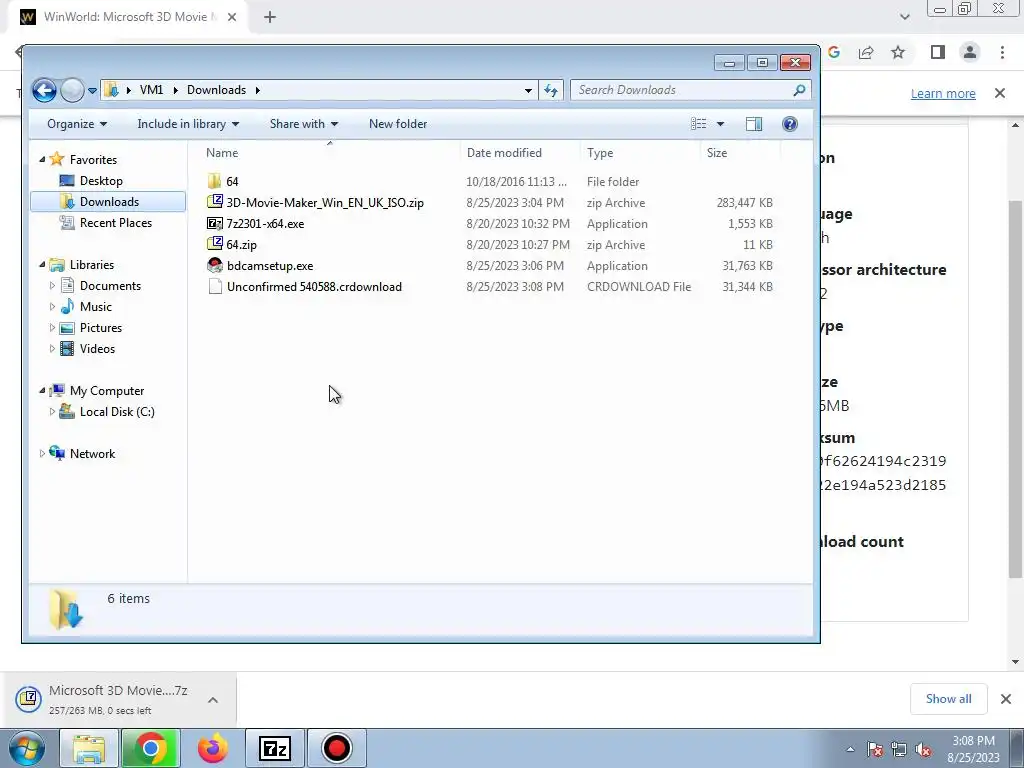This screenshot has width=1024, height=768.
Task: Click Downloads in the address breadcrumb
Action: (216, 90)
